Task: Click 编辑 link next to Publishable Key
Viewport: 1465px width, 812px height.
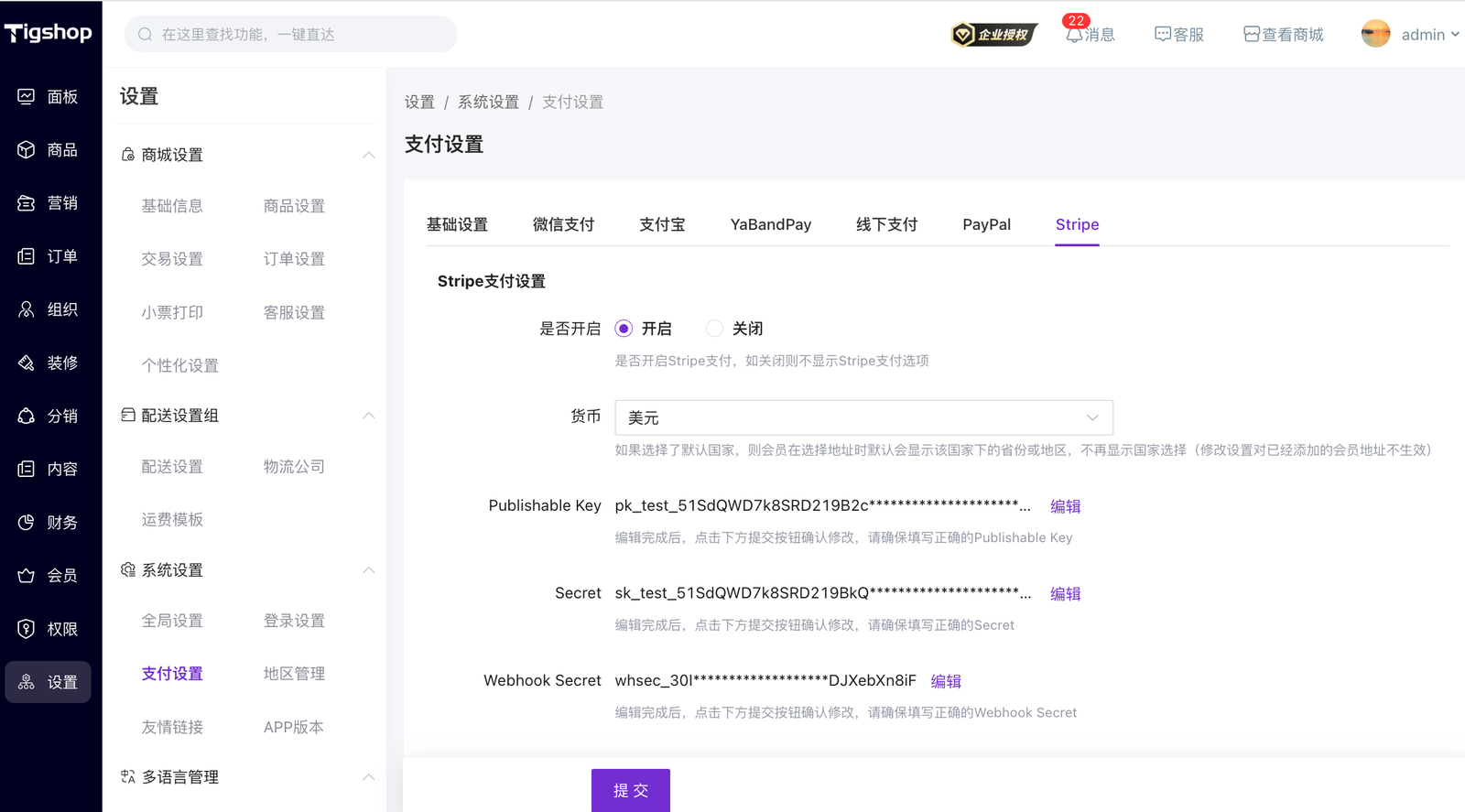Action: [x=1065, y=506]
